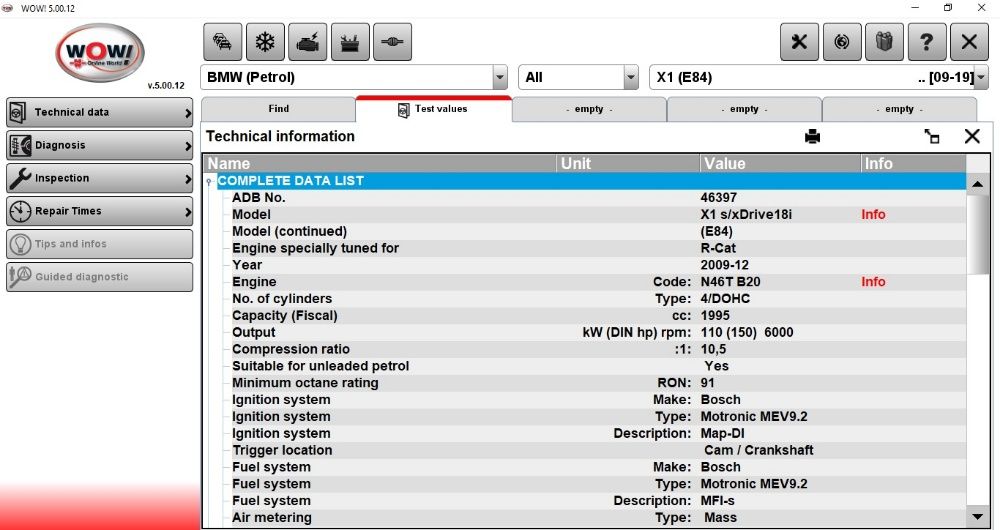This screenshot has width=1000, height=530.
Task: Click the scrollbar down arrow
Action: [x=978, y=517]
